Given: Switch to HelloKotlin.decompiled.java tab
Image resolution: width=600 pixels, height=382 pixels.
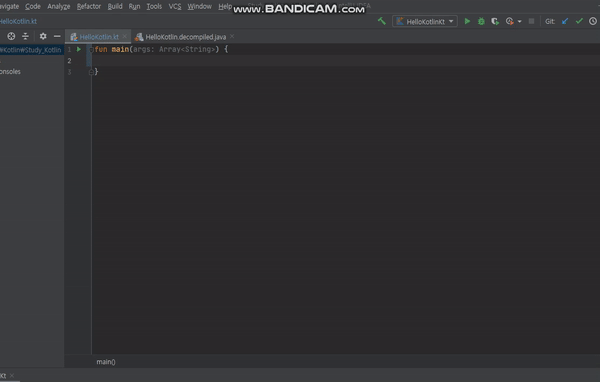Looking at the screenshot, I should [x=186, y=37].
